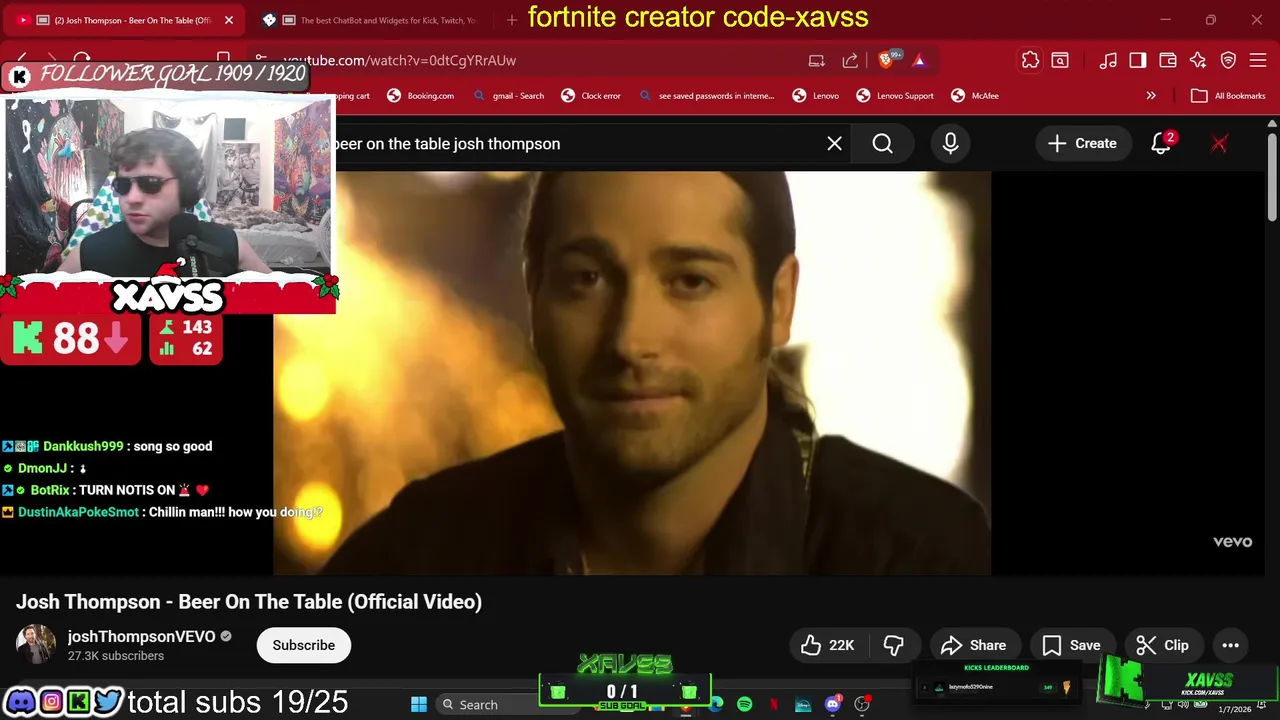
Task: Open Spotify from the taskbar
Action: (745, 704)
